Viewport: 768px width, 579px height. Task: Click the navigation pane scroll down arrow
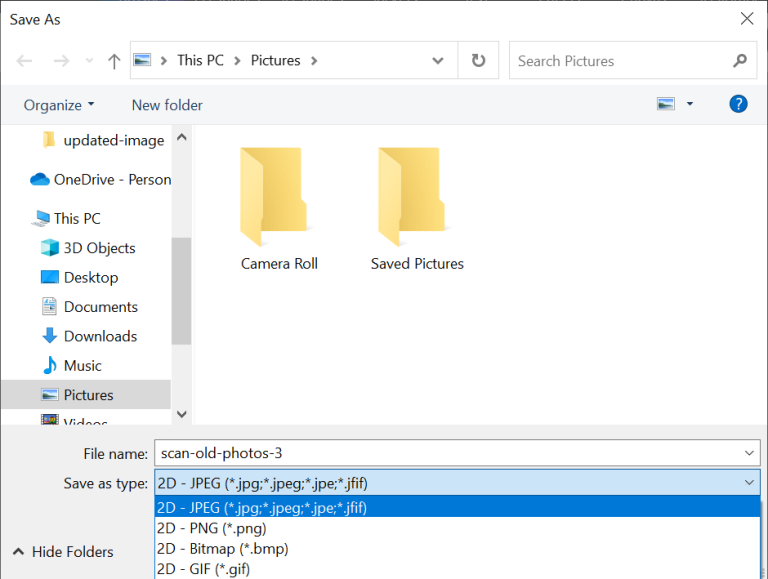point(181,413)
